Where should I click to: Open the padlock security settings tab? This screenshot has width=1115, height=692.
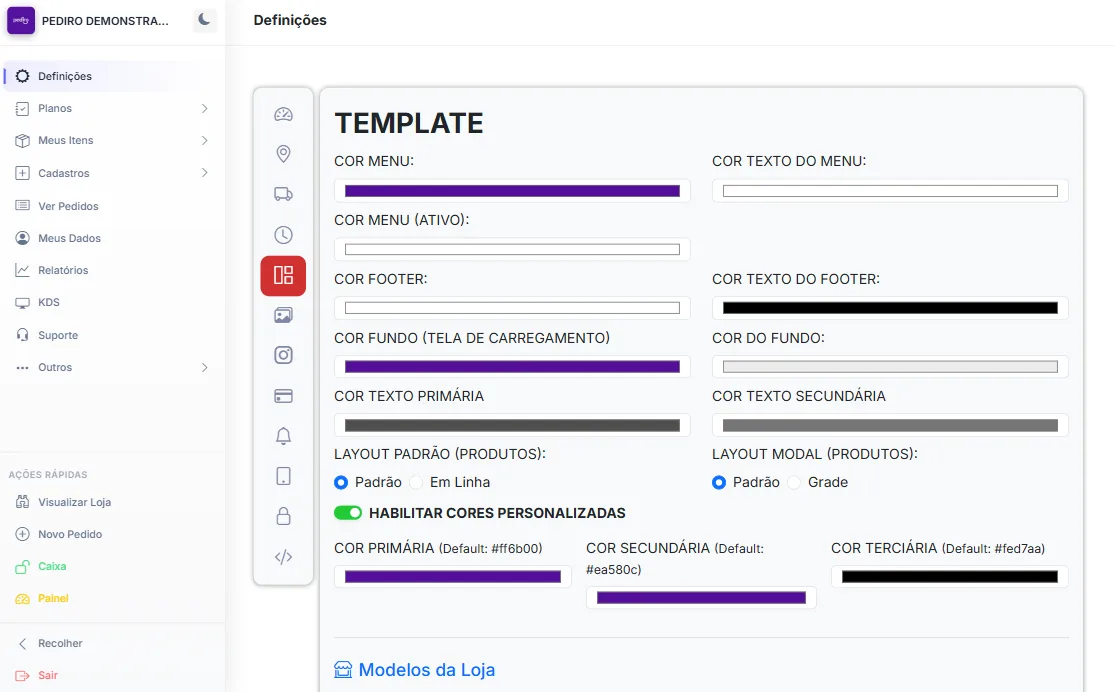(x=283, y=516)
